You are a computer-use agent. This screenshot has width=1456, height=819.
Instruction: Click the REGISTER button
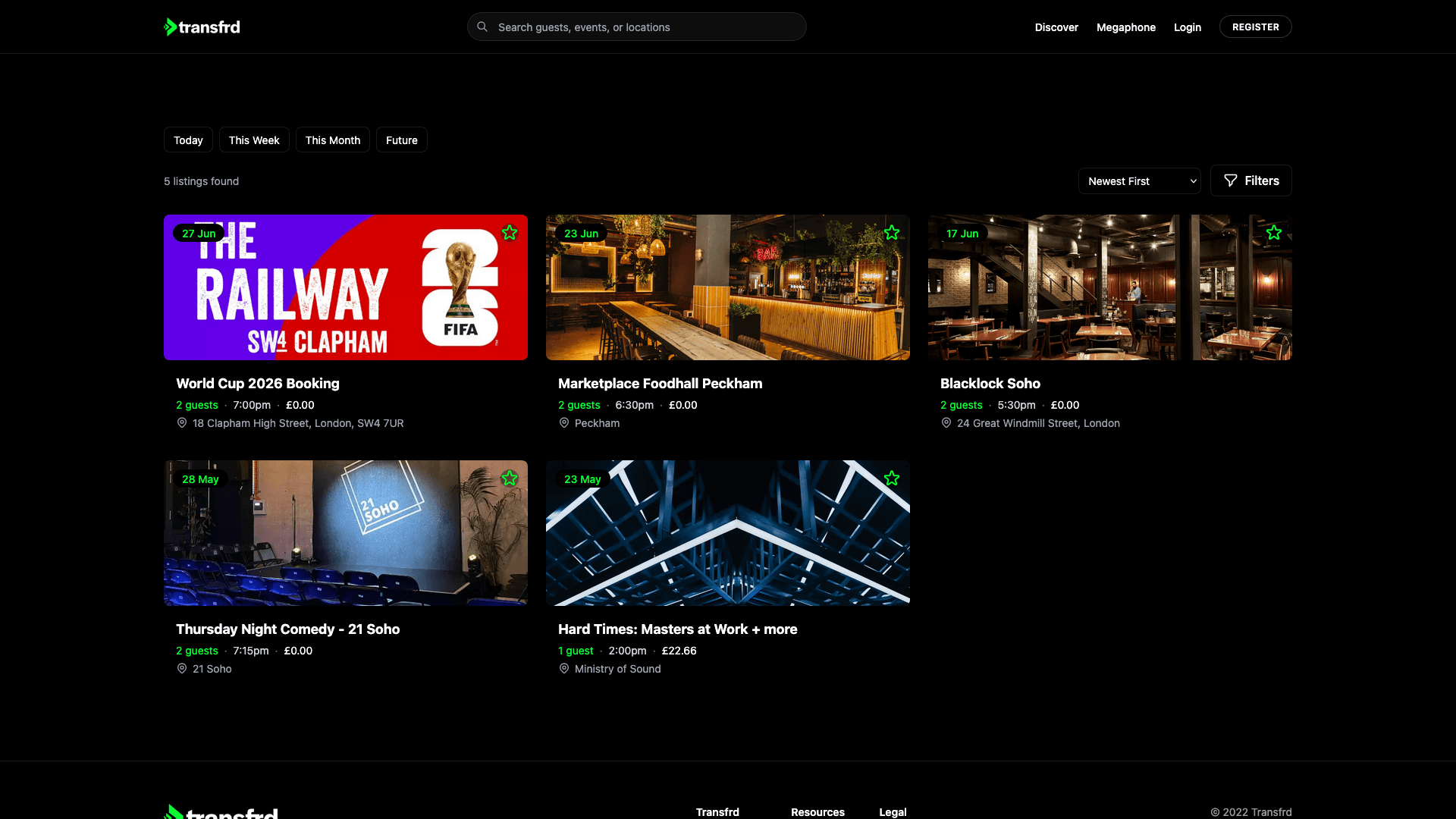(x=1256, y=27)
